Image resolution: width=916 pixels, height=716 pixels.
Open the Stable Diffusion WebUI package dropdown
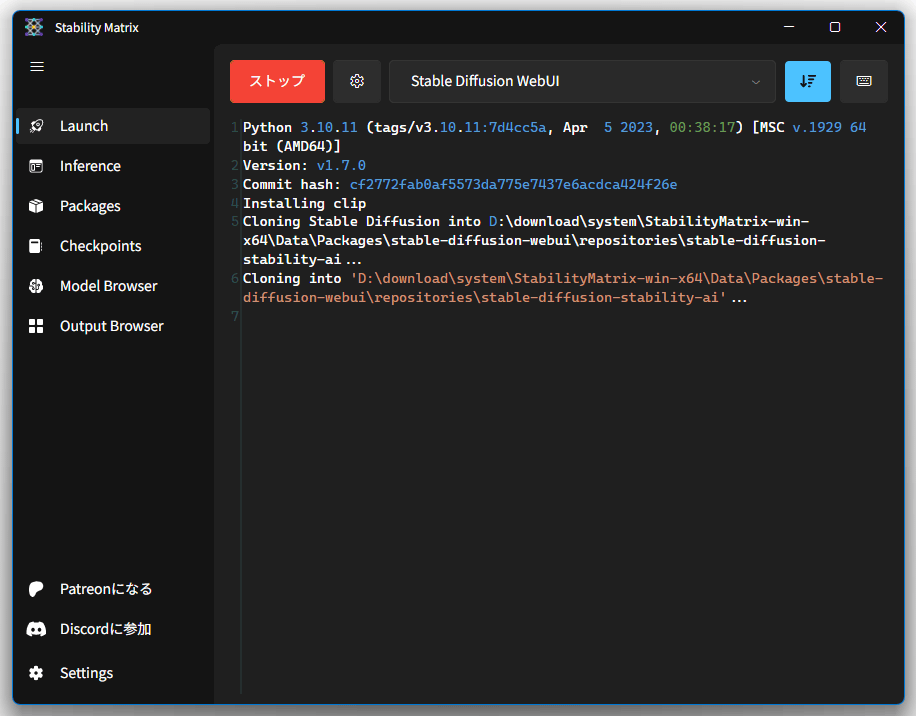pyautogui.click(x=582, y=81)
